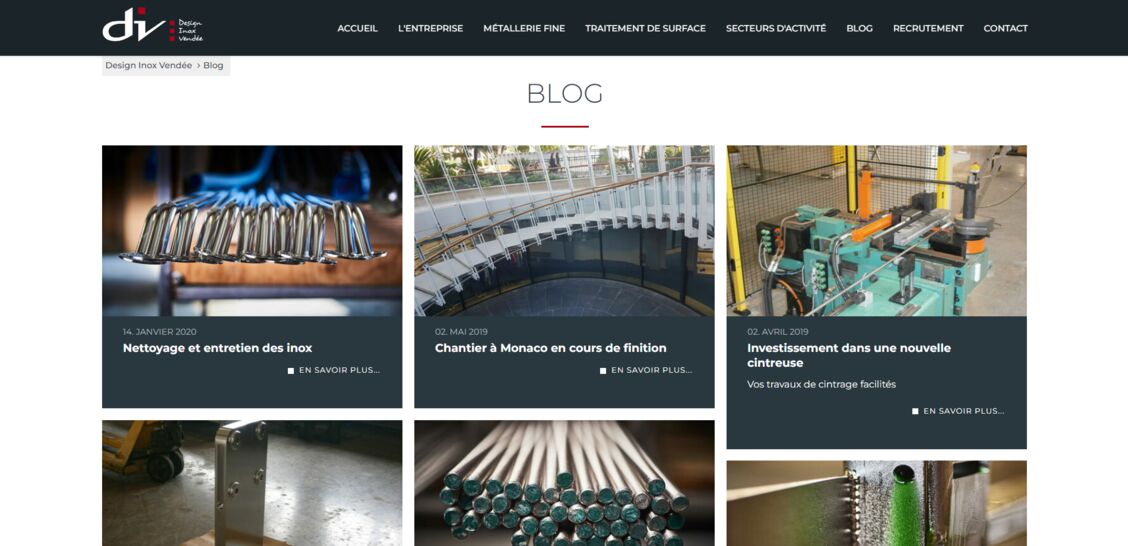The height and width of the screenshot is (546, 1128).
Task: Click 'En savoir plus' under the cintreuse article
Action: (958, 411)
